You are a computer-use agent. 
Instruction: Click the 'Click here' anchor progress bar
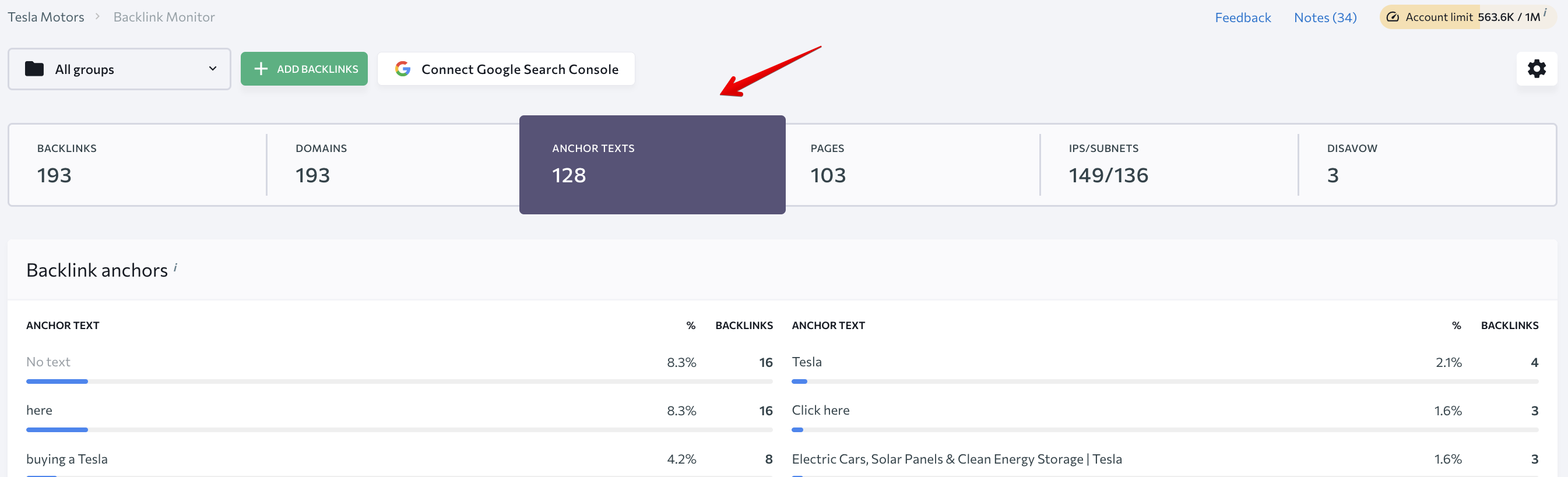(1165, 430)
